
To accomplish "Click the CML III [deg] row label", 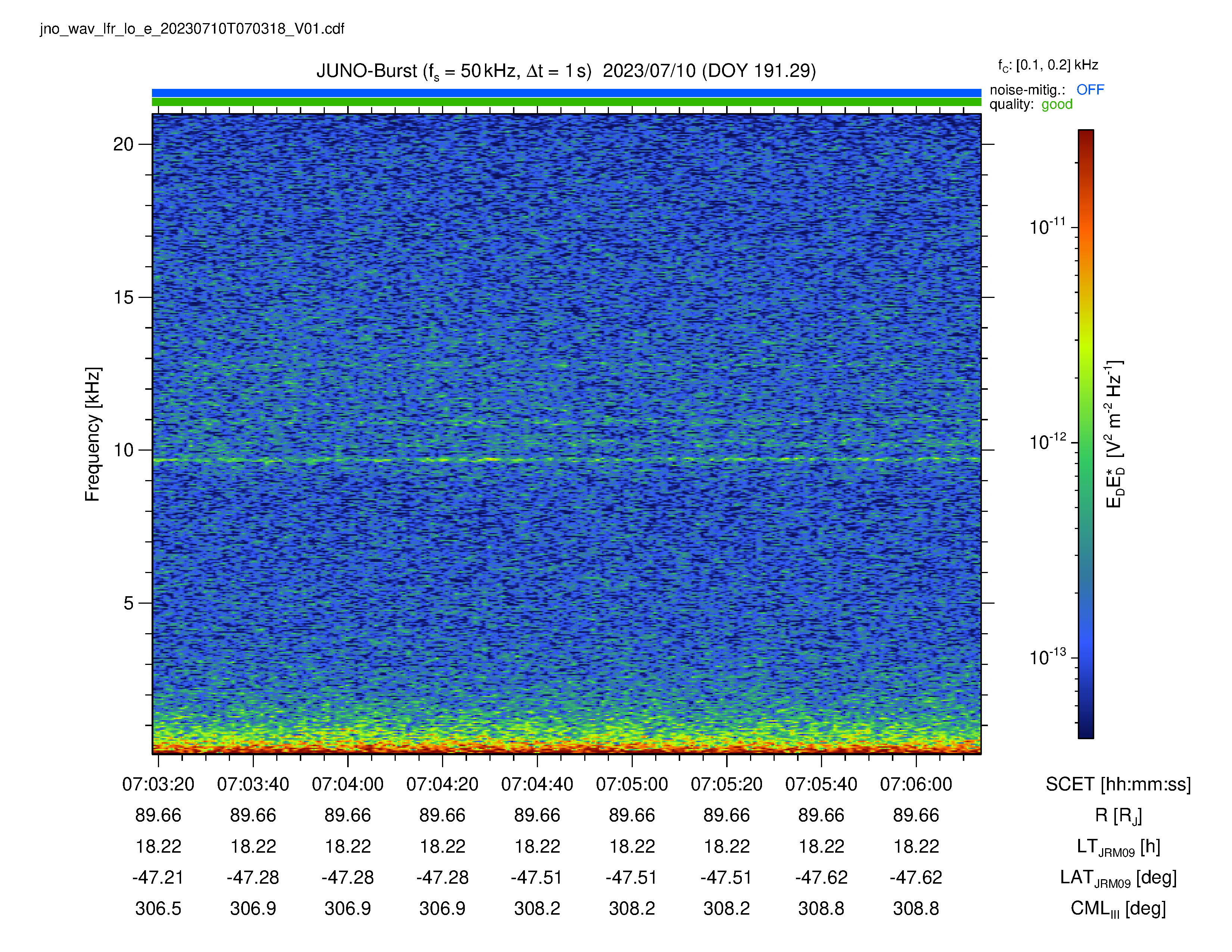I will pos(1118,909).
